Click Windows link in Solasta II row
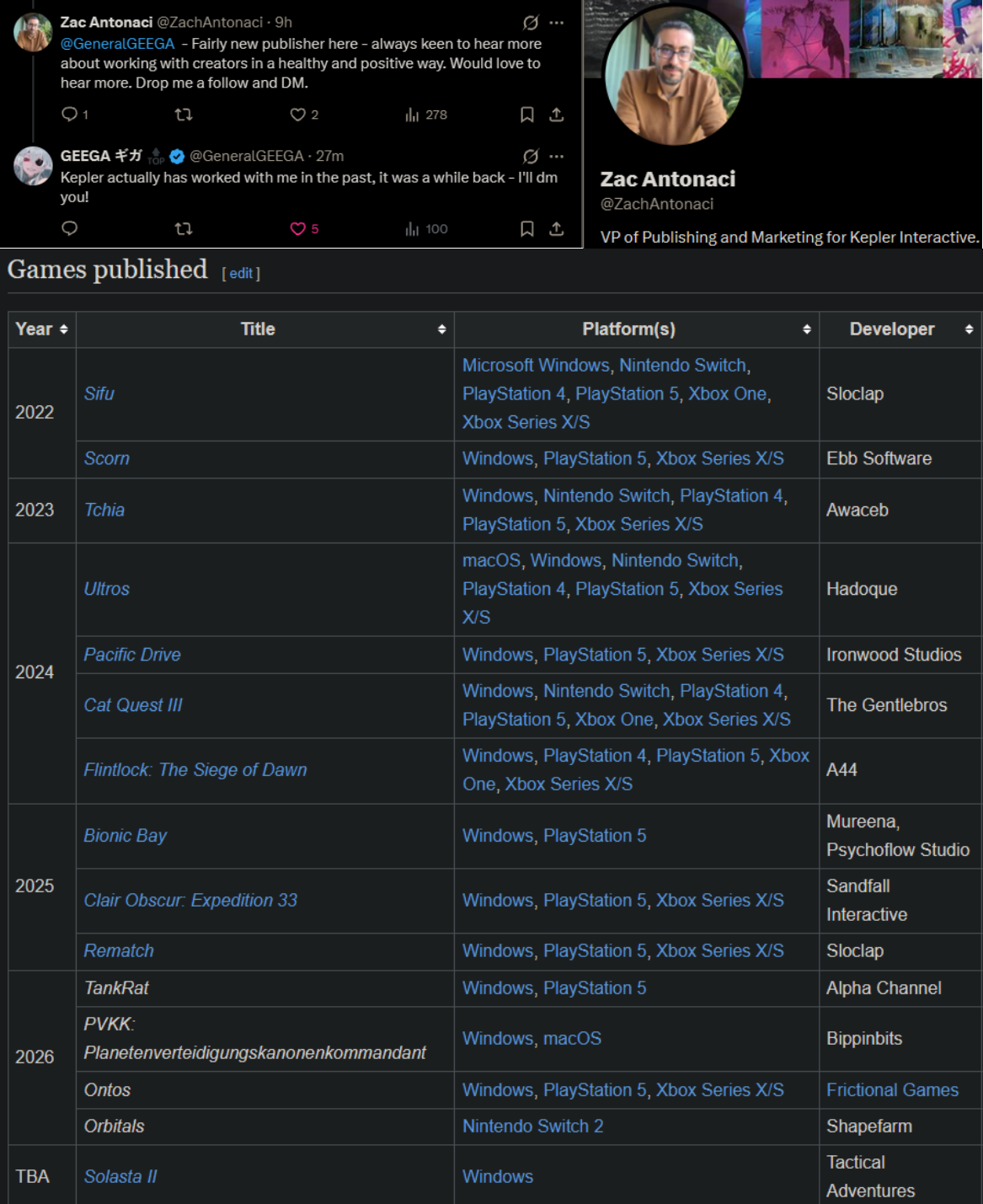The image size is (983, 1204). pyautogui.click(x=498, y=1176)
